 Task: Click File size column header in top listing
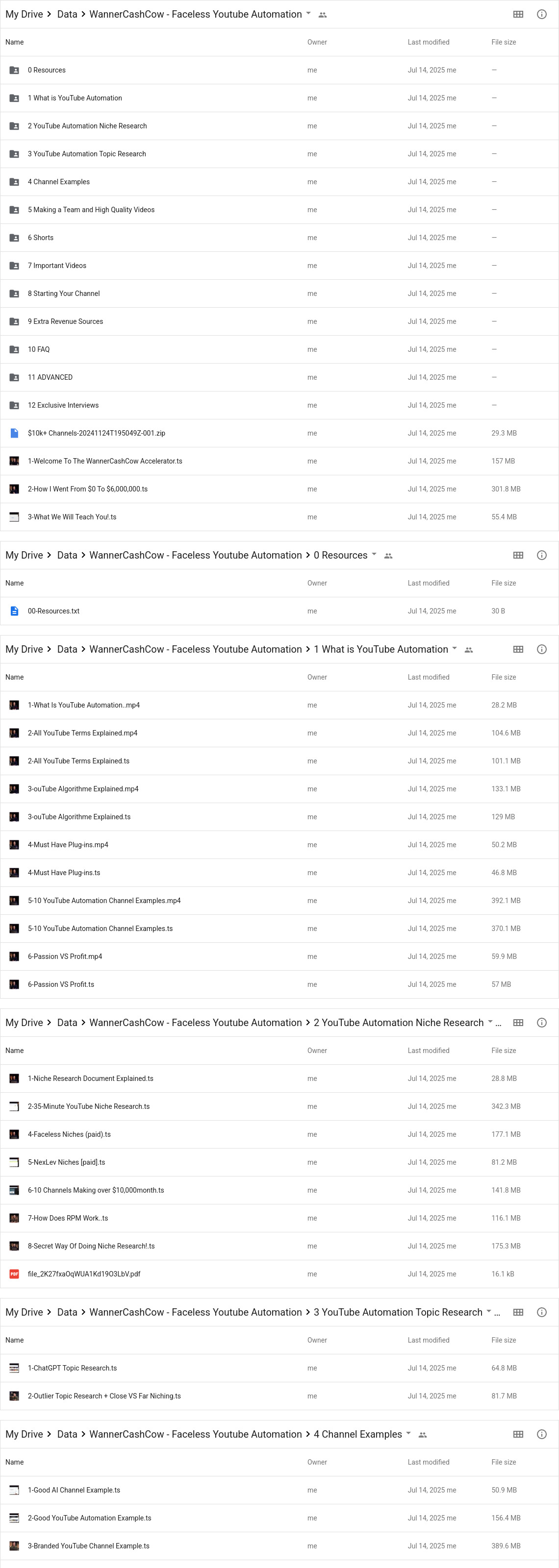[504, 42]
